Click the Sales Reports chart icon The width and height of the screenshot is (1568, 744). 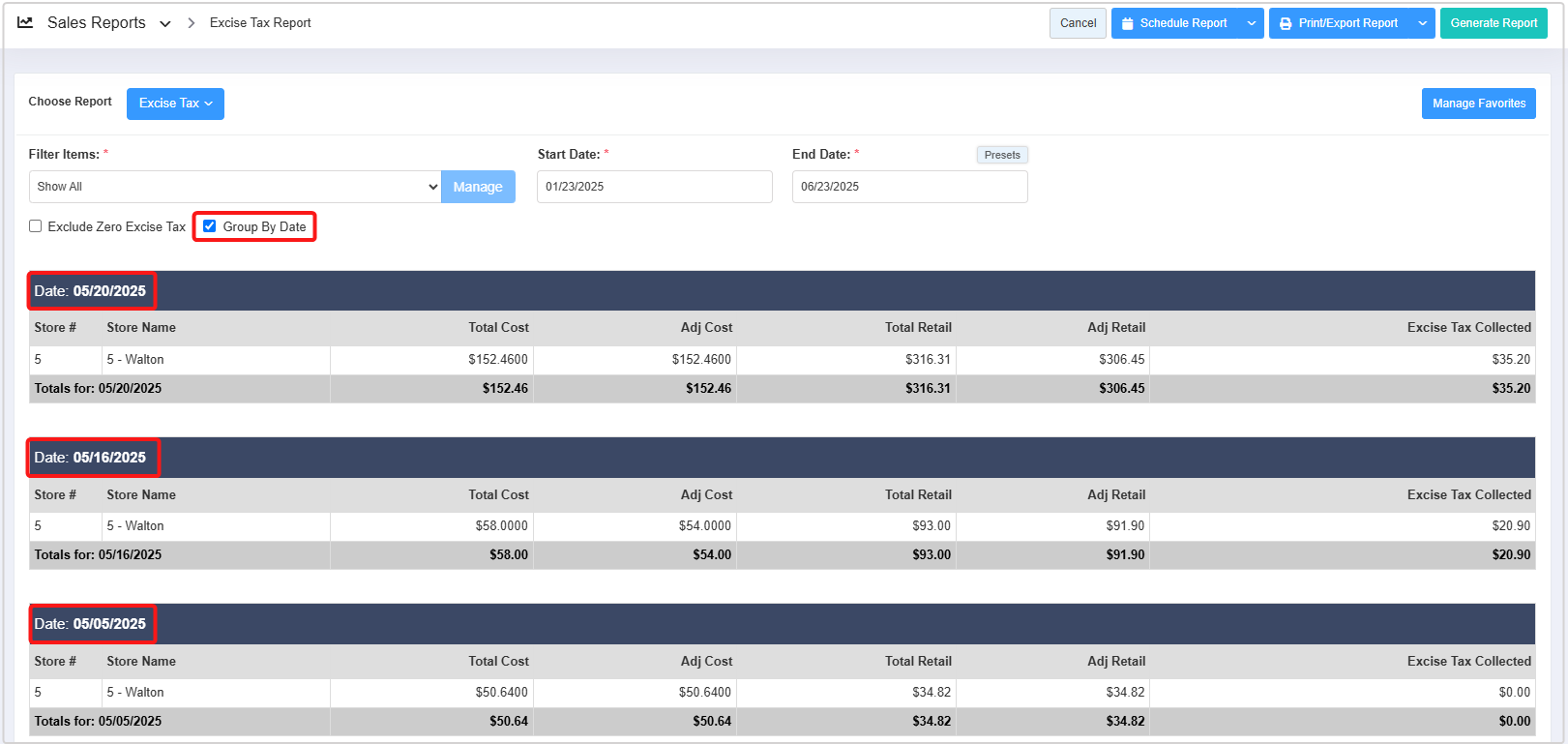[25, 22]
